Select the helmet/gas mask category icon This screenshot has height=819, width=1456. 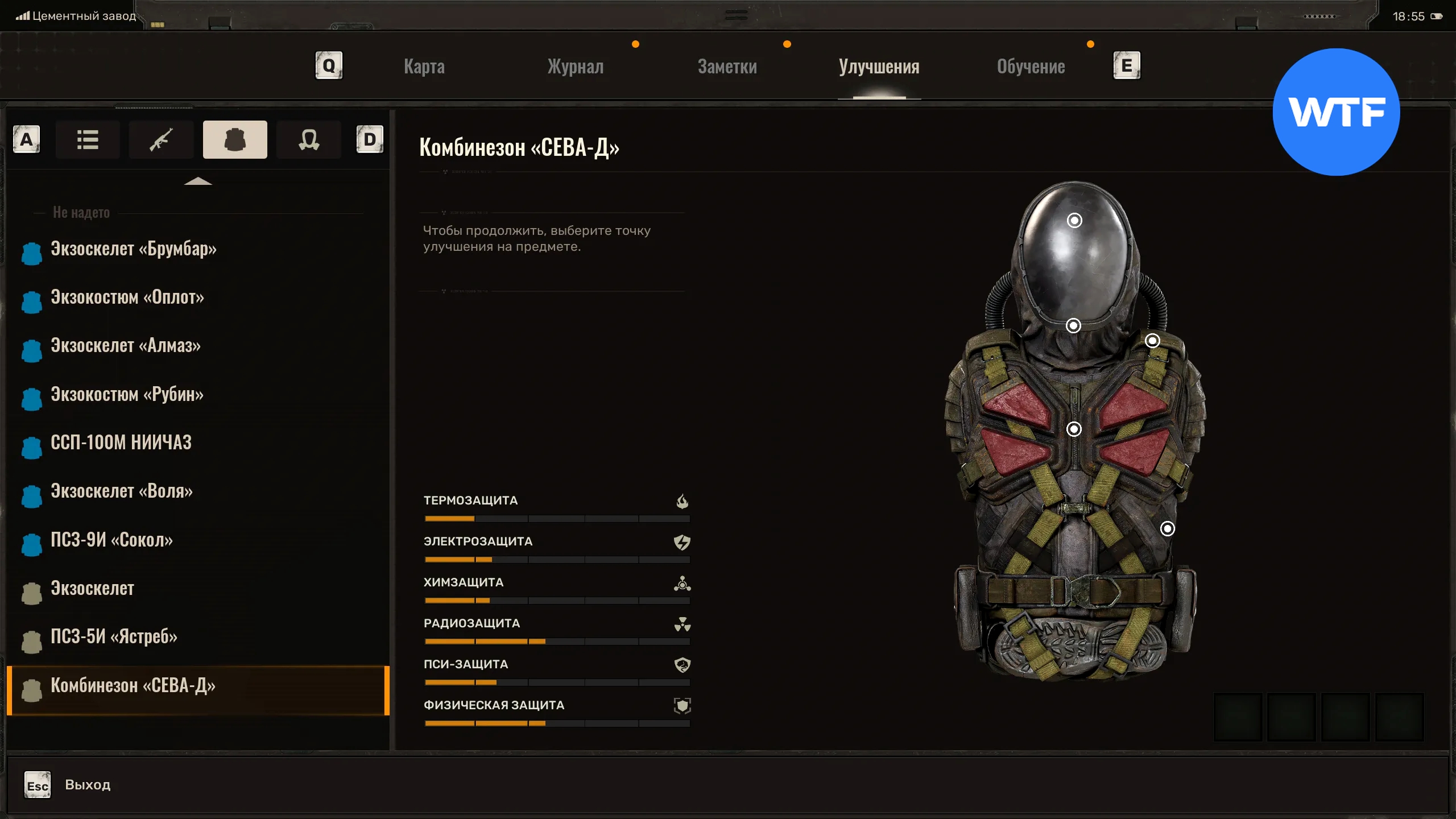tap(308, 139)
